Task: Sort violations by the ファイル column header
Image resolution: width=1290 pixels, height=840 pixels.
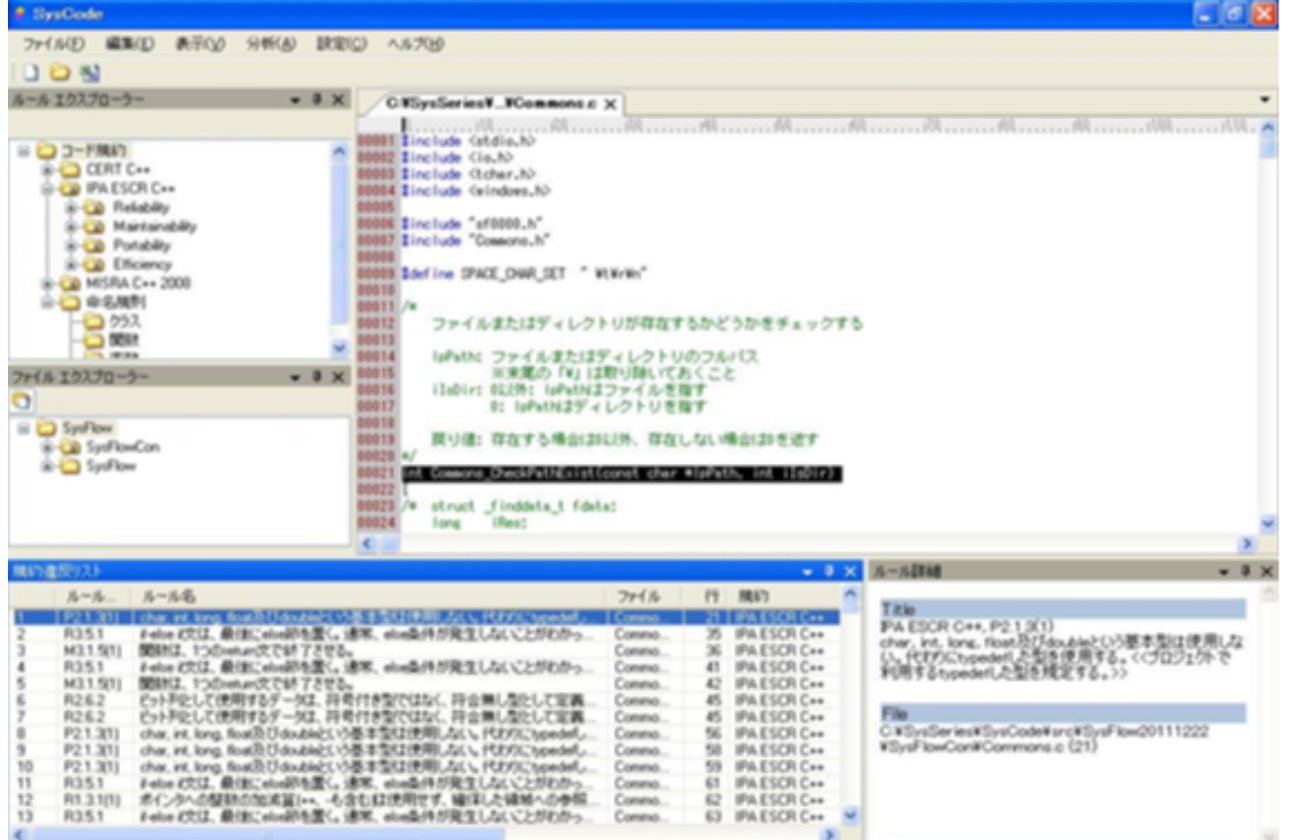Action: [638, 596]
